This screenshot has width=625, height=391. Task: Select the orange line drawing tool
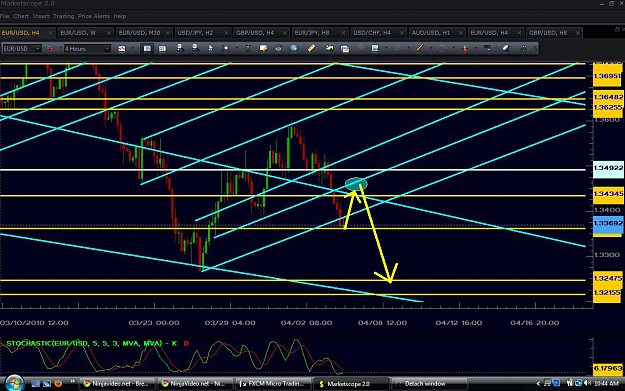pyautogui.click(x=420, y=48)
